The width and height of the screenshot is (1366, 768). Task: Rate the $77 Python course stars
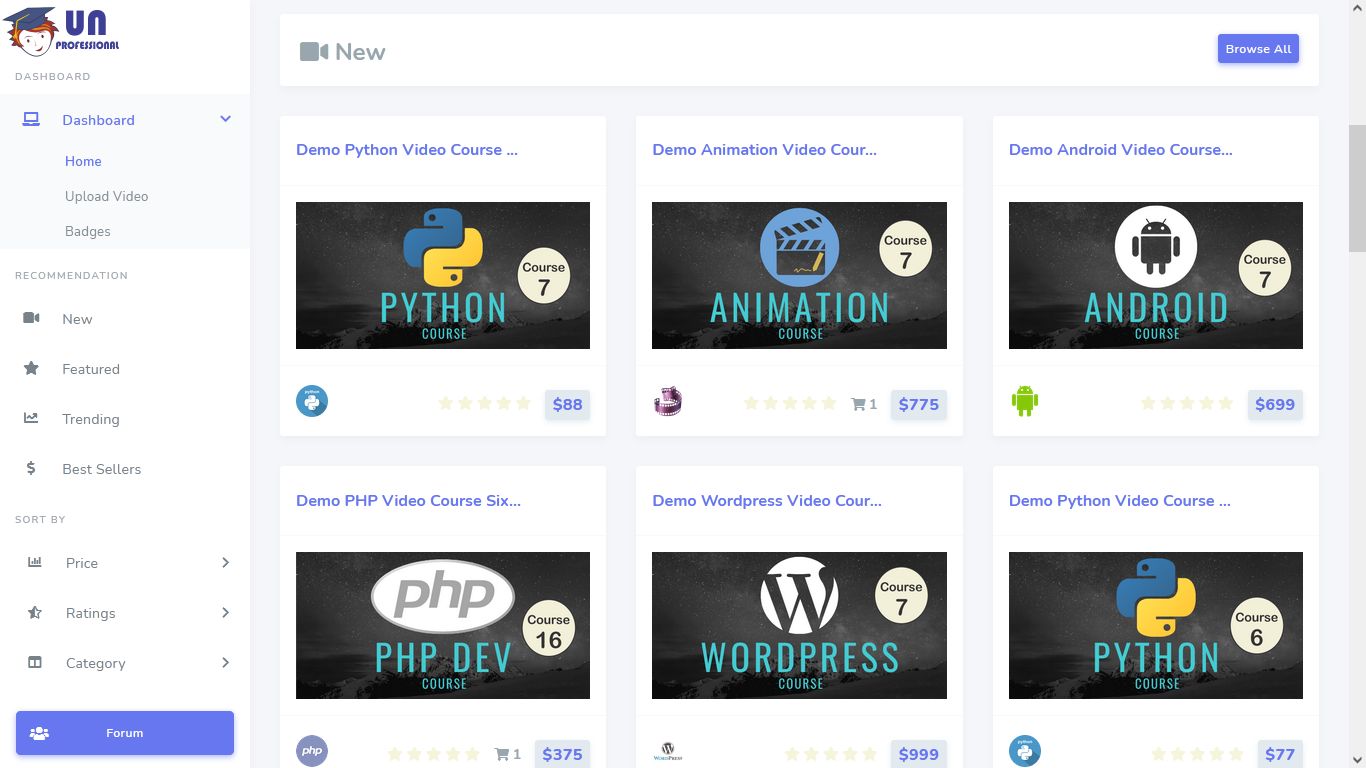pos(1197,753)
